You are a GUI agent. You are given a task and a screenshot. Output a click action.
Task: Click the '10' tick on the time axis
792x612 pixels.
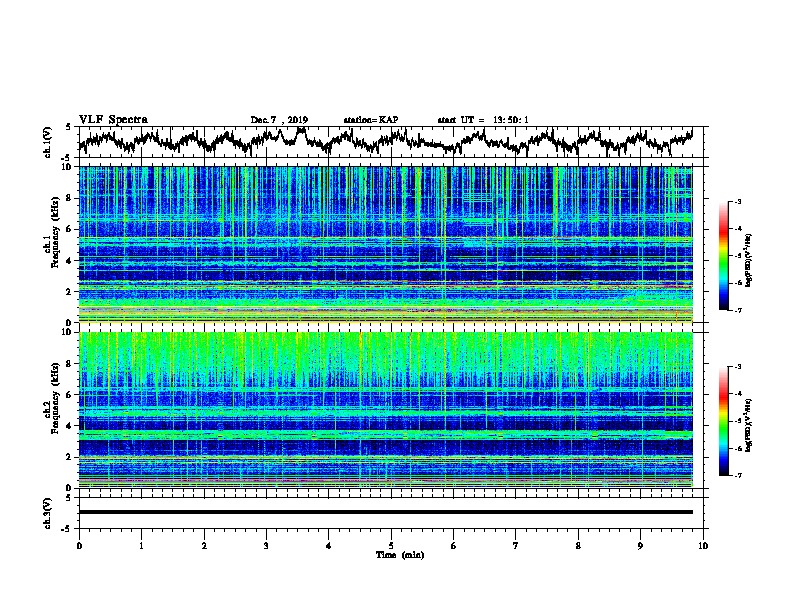703,546
